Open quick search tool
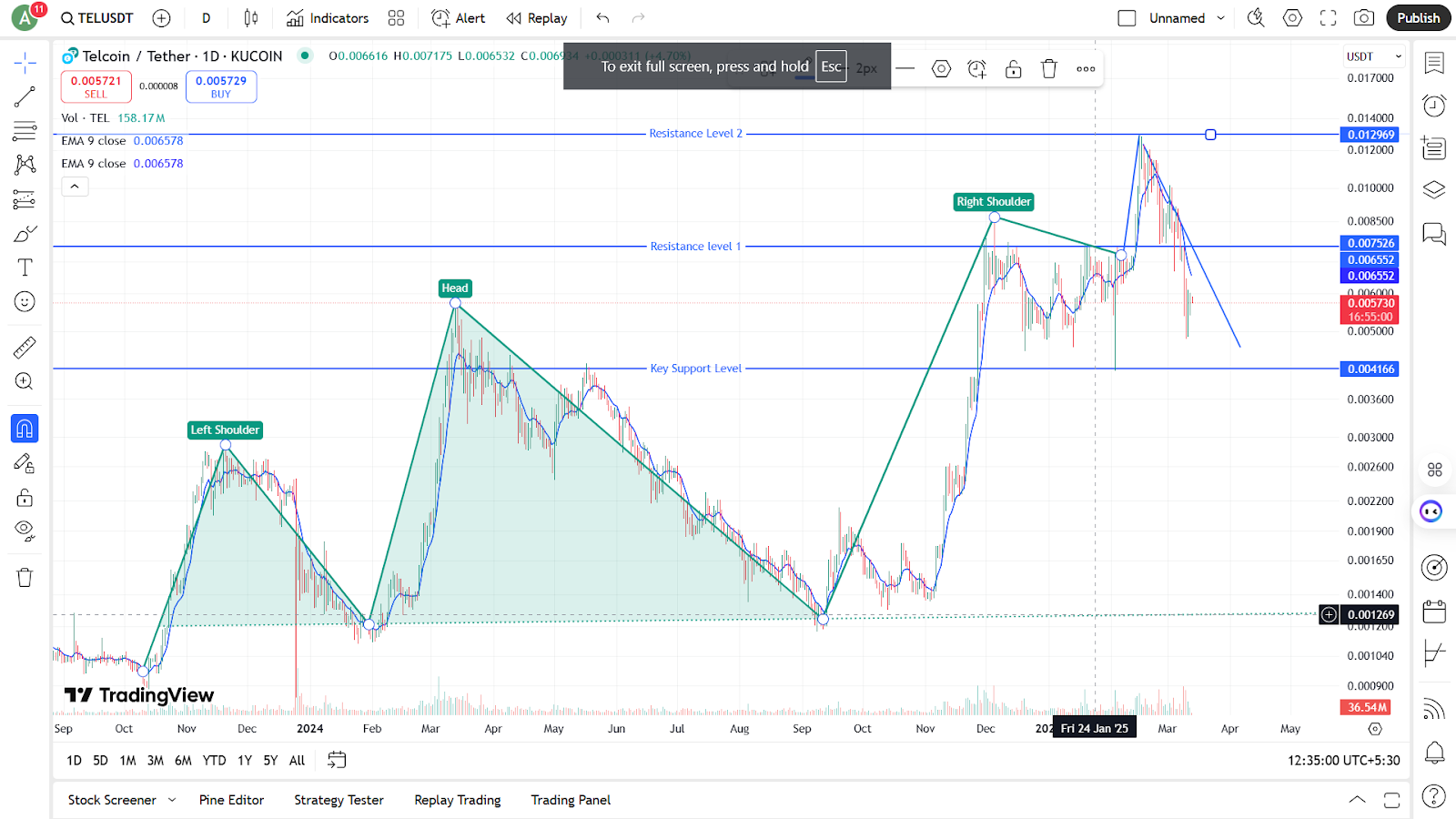 pos(1256,18)
